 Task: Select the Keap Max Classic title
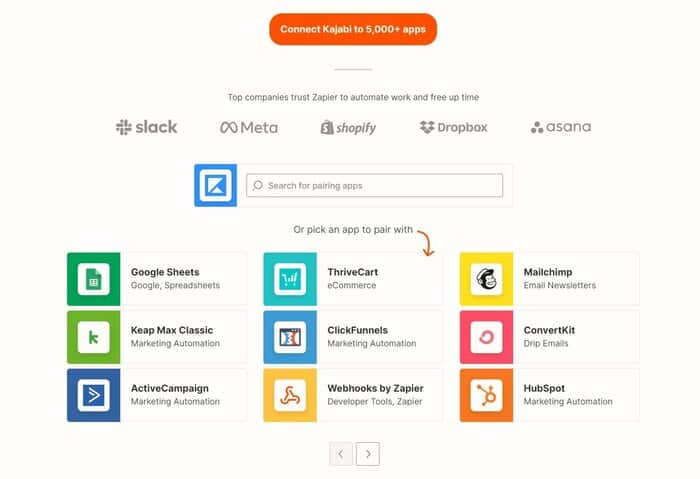pos(172,330)
